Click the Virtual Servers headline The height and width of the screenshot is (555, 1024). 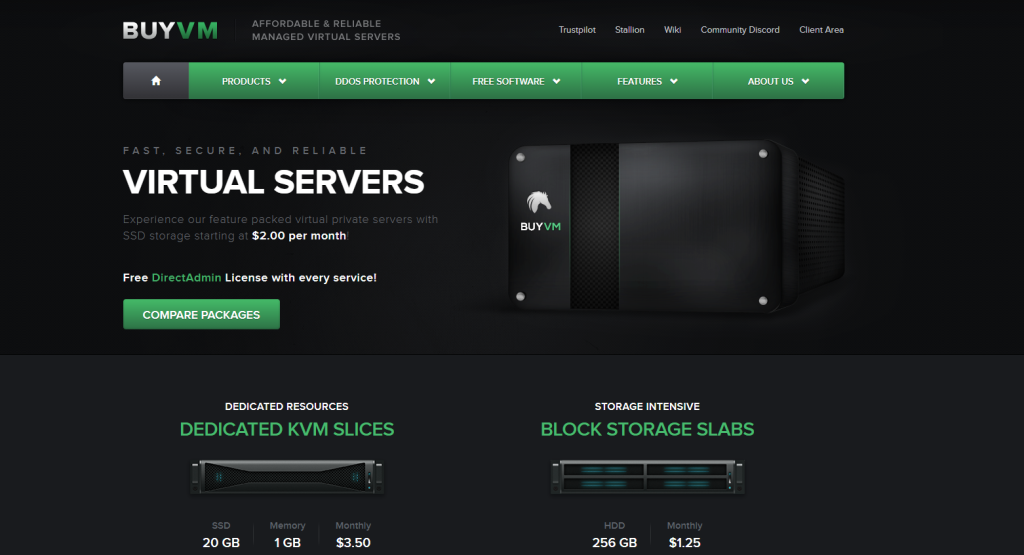click(274, 182)
